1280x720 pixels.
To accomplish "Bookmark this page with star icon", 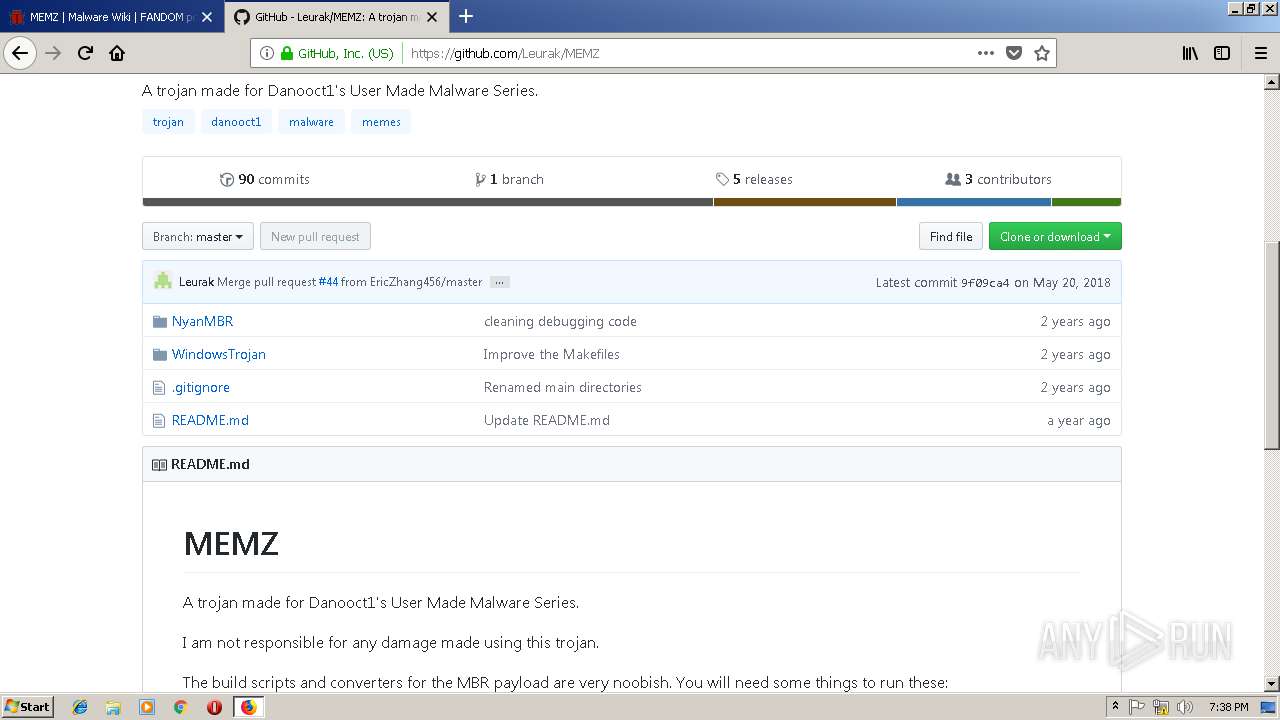I will 1042,53.
